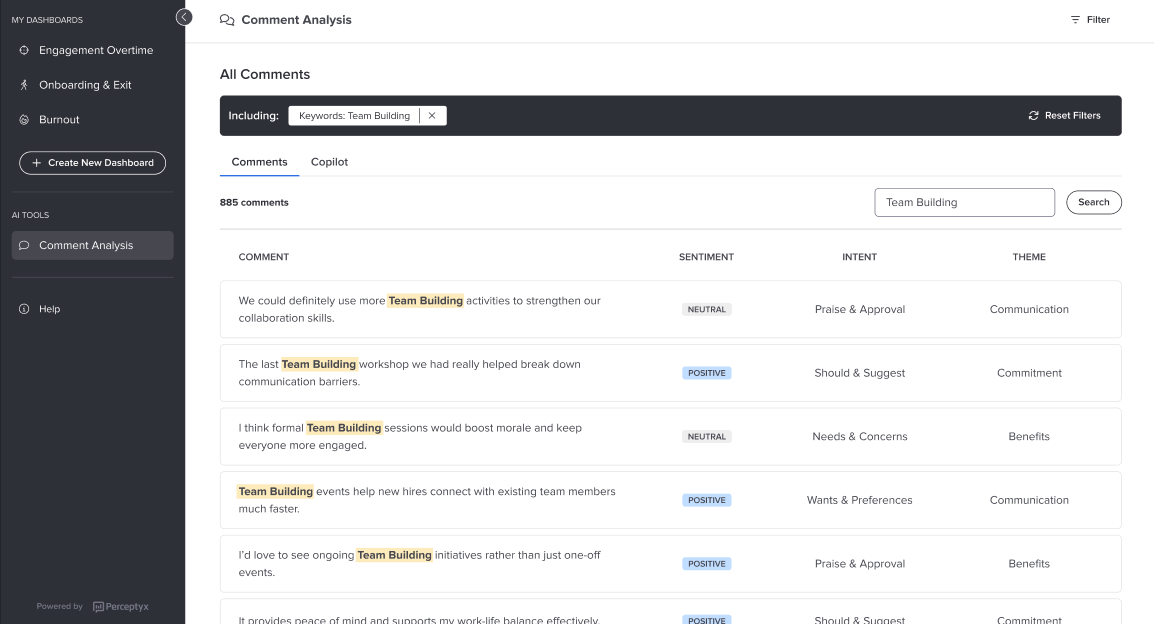Screen dimensions: 1154x624
Task: Click the Comment Analysis header chat icon
Action: pyautogui.click(x=227, y=20)
